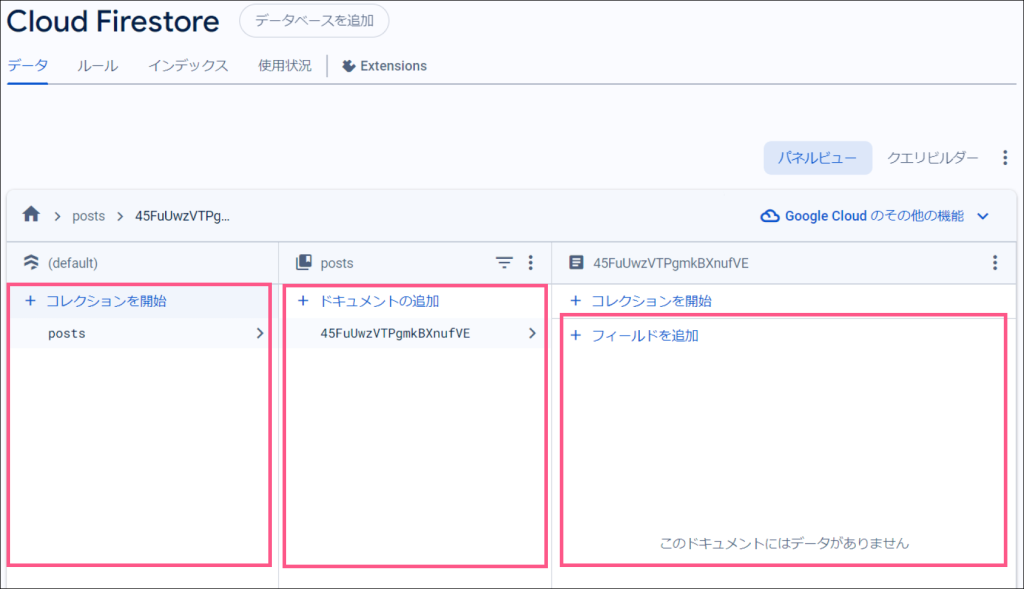Click 45FuUwzVTPg... in the breadcrumb
The image size is (1024, 589).
182,216
